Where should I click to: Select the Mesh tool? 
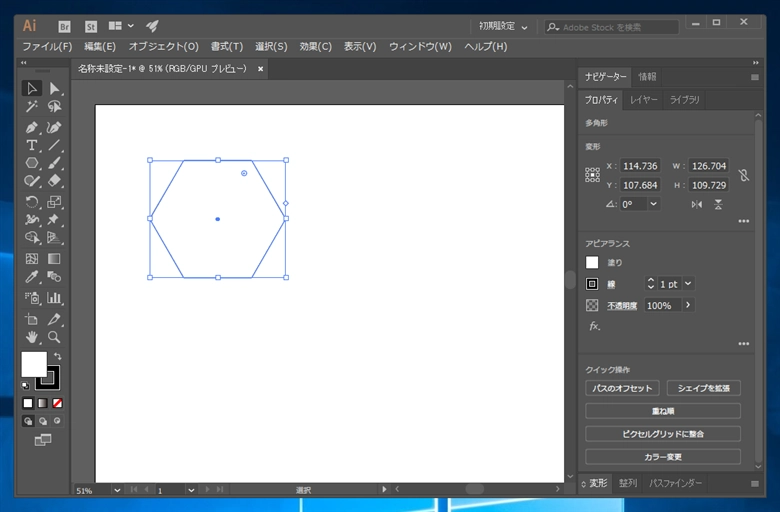[x=32, y=259]
